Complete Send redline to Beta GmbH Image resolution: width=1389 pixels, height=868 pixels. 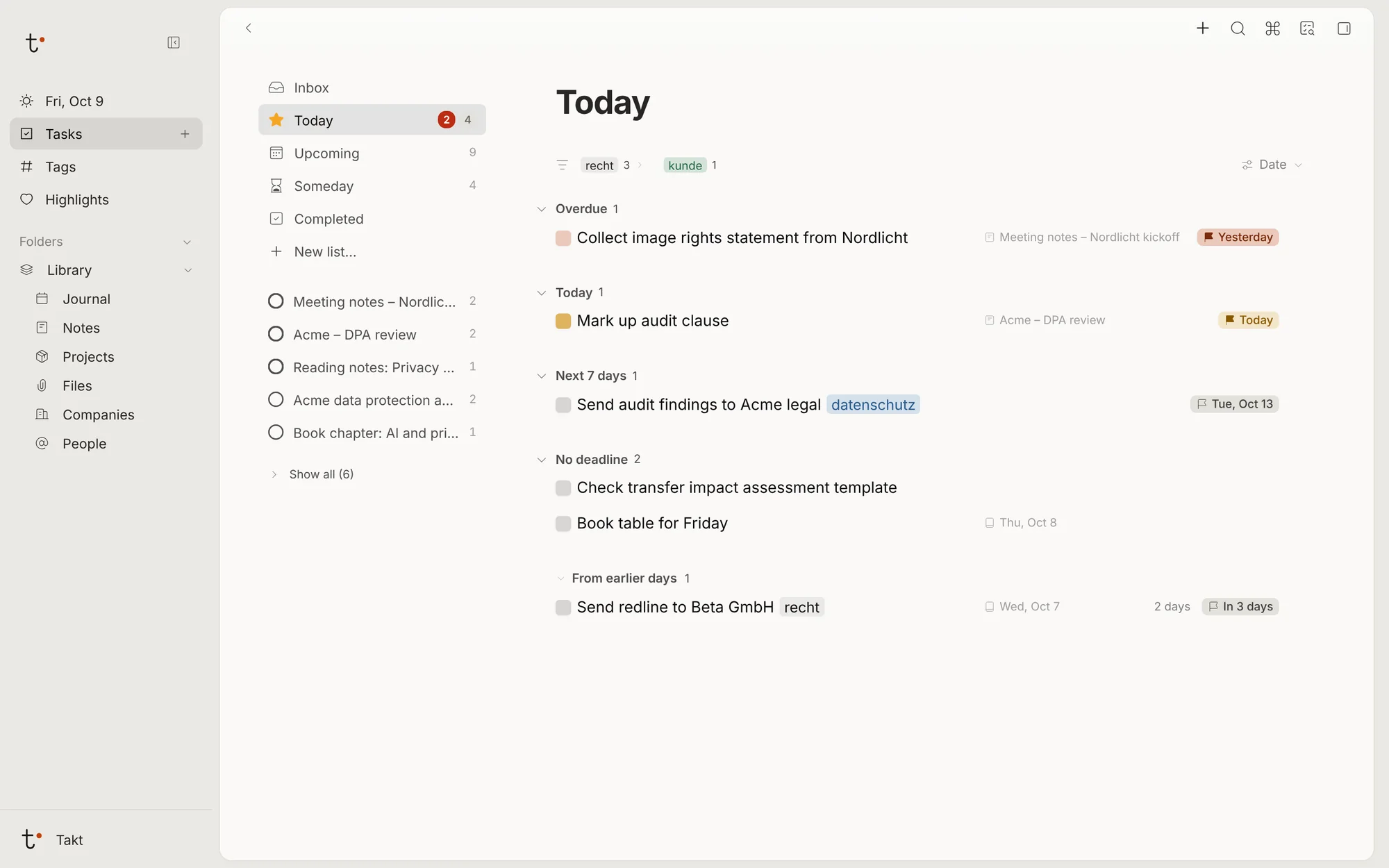(x=563, y=608)
